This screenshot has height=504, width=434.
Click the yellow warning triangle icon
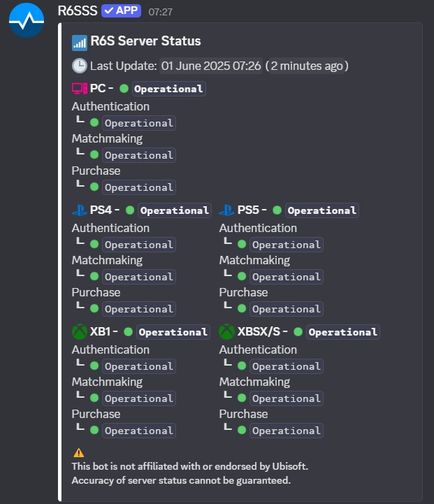(79, 453)
